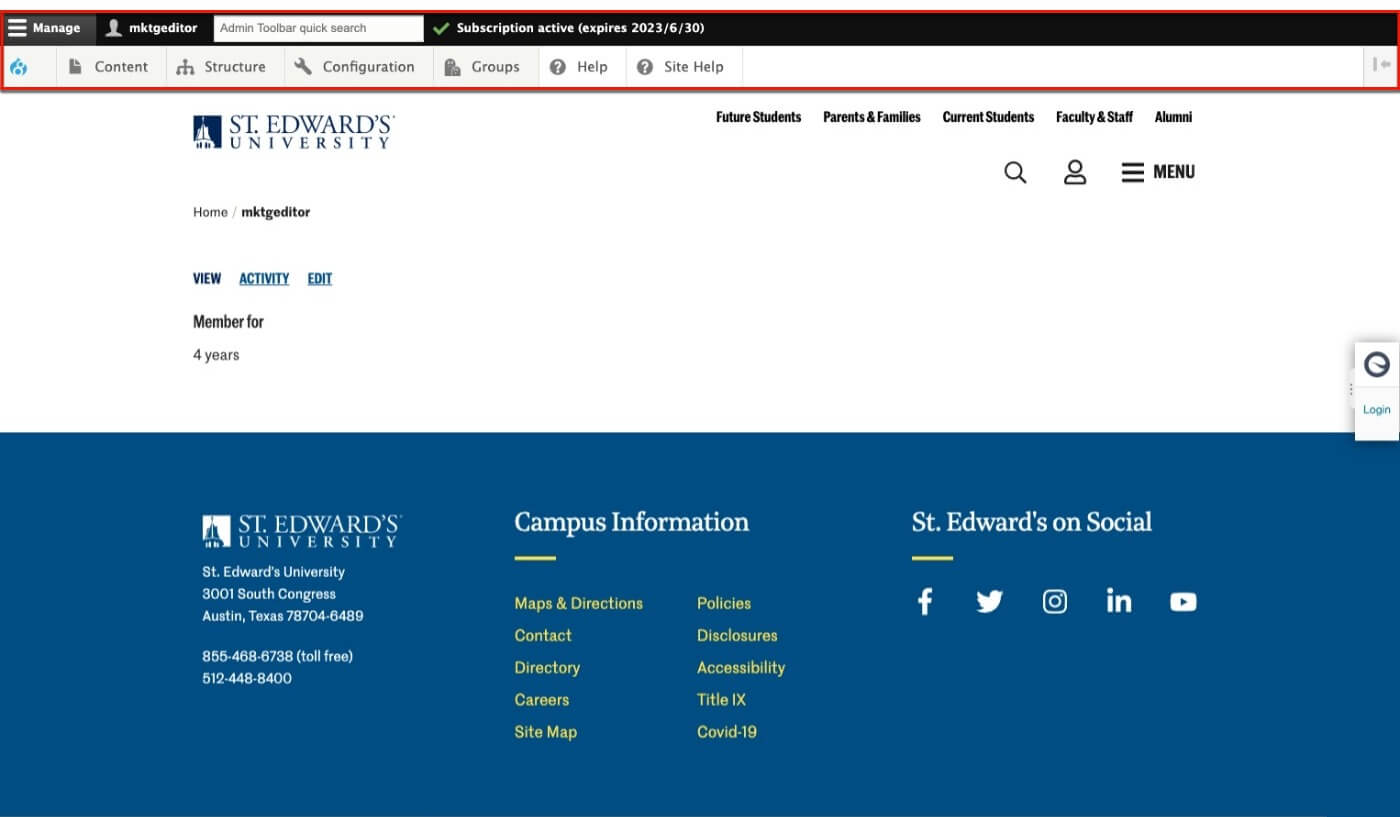1400x817 pixels.
Task: Click the Login side widget
Action: 1376,409
